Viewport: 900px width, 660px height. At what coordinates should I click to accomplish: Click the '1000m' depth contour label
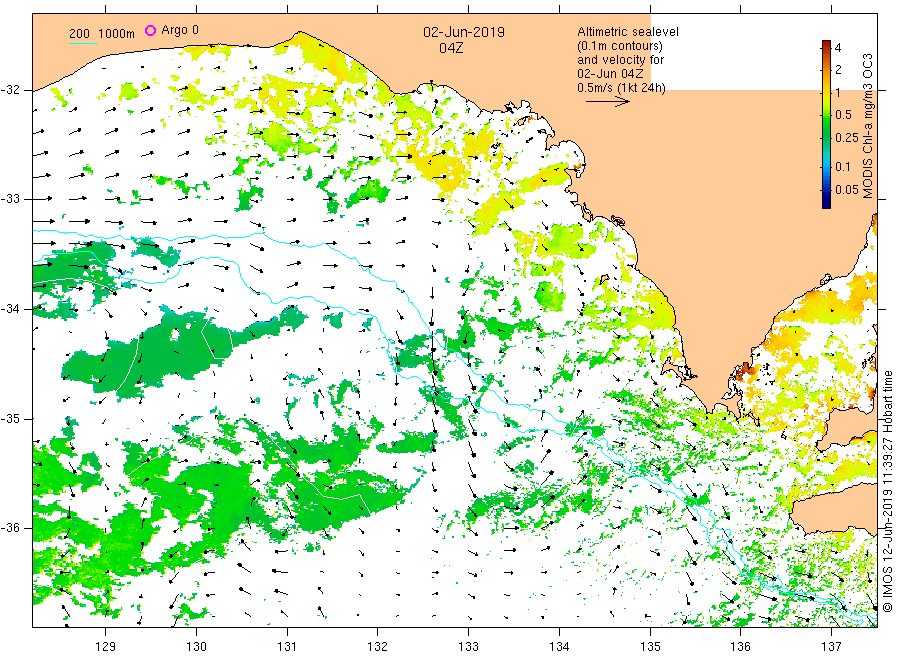116,34
